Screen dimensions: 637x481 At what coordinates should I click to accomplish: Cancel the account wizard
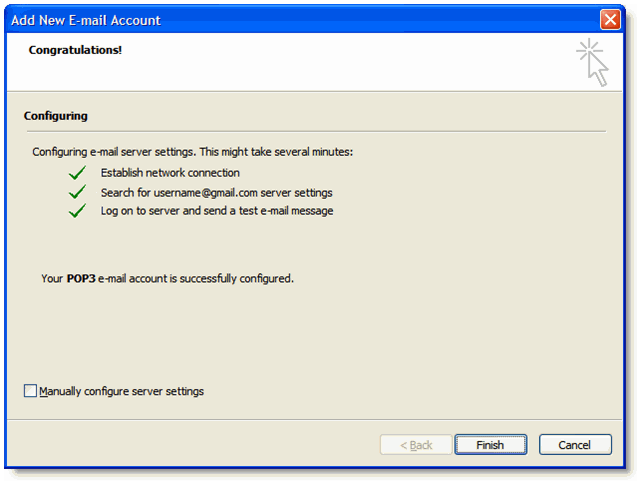tap(575, 445)
